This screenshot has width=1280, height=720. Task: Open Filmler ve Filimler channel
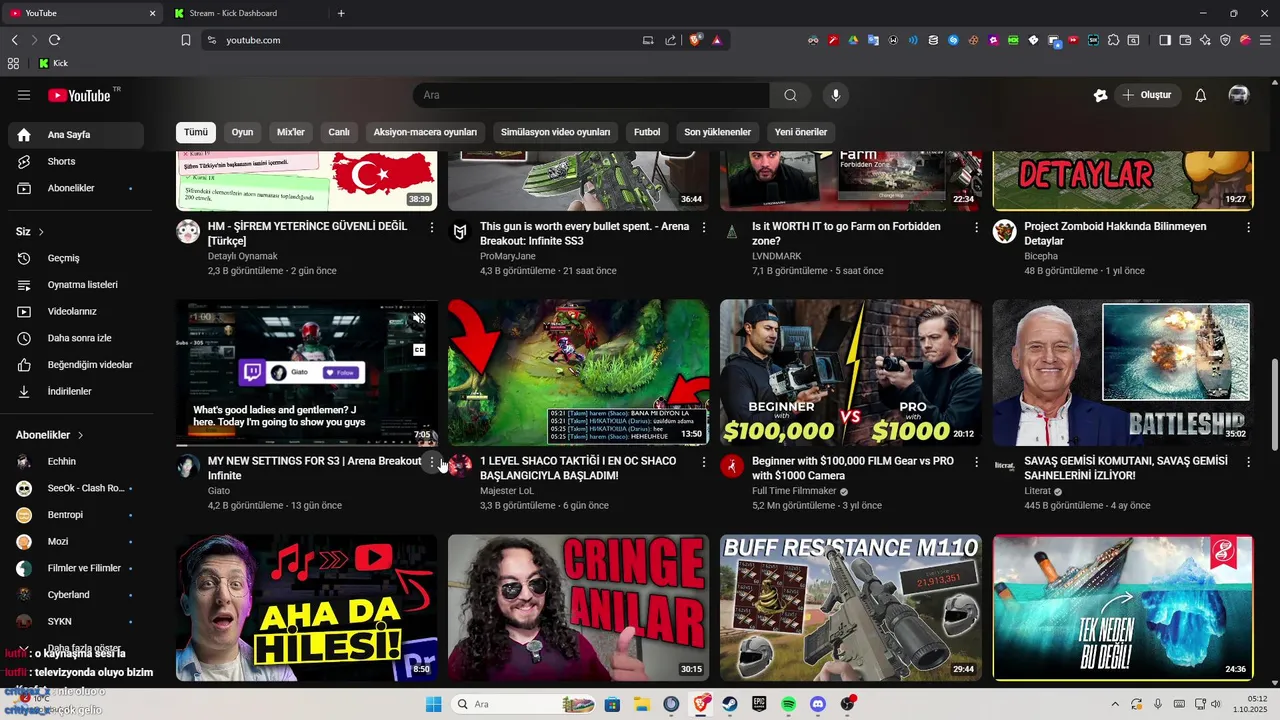76,568
